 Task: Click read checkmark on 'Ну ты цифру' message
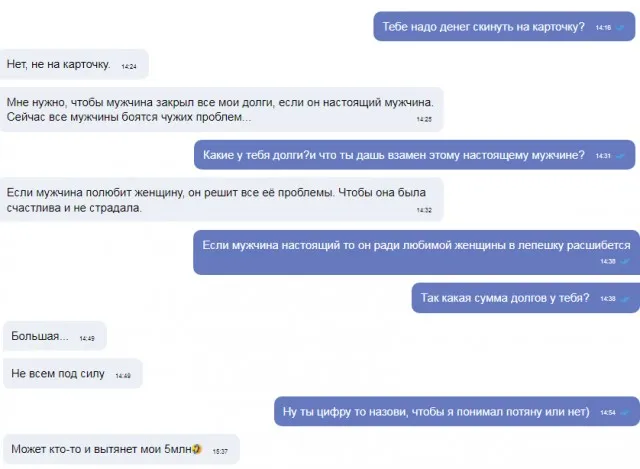click(625, 413)
